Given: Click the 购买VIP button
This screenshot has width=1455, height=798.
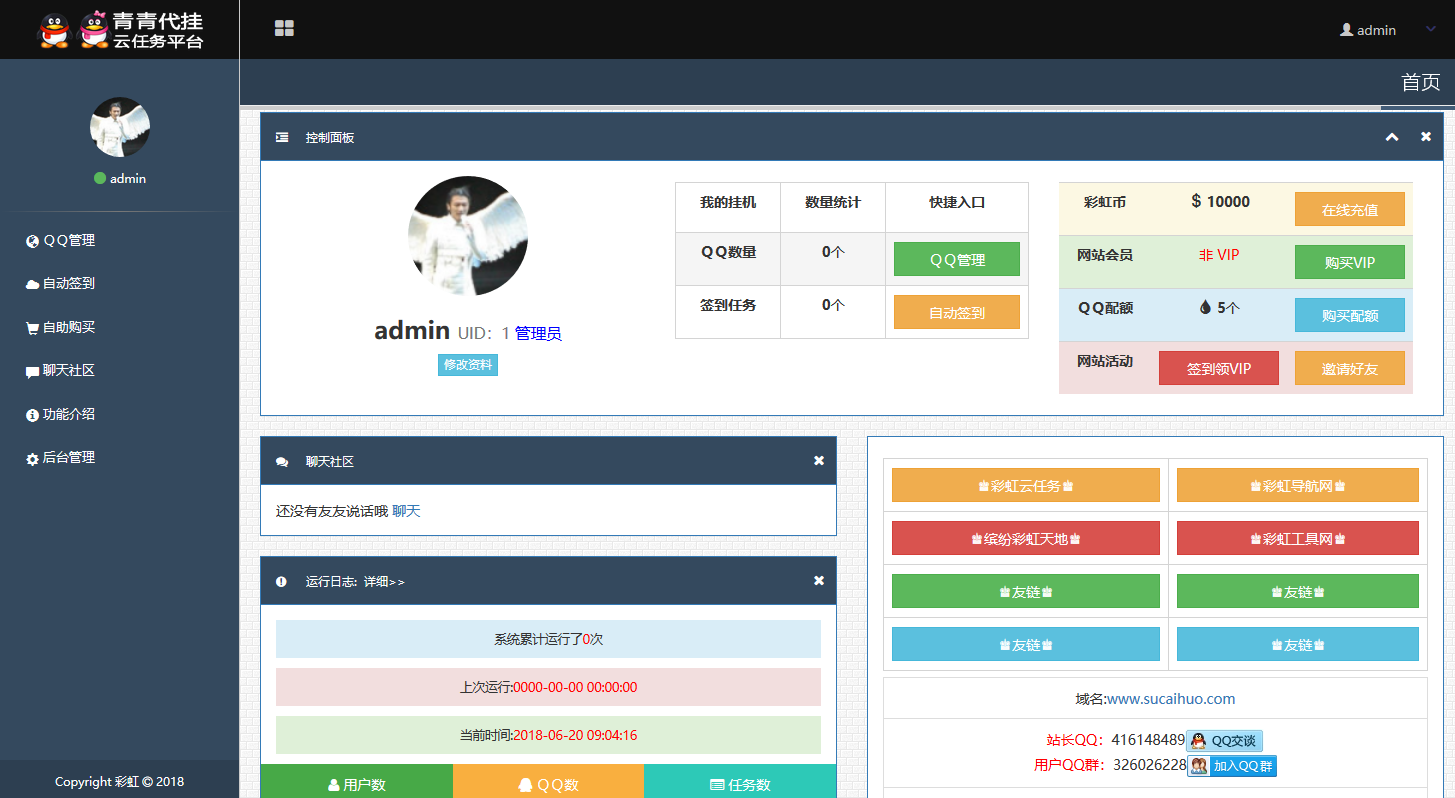Looking at the screenshot, I should 1349,262.
